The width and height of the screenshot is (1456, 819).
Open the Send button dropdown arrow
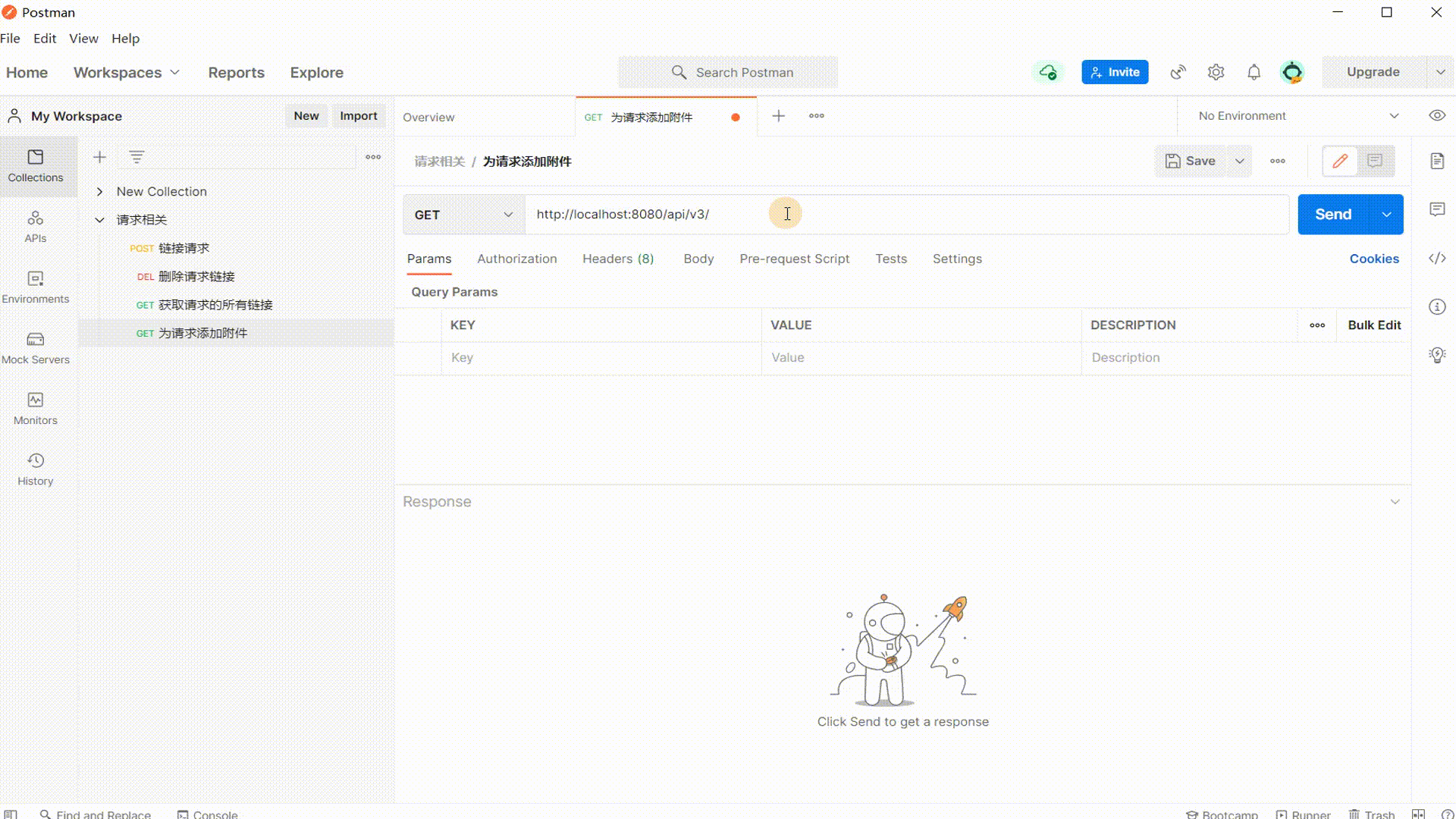point(1386,215)
